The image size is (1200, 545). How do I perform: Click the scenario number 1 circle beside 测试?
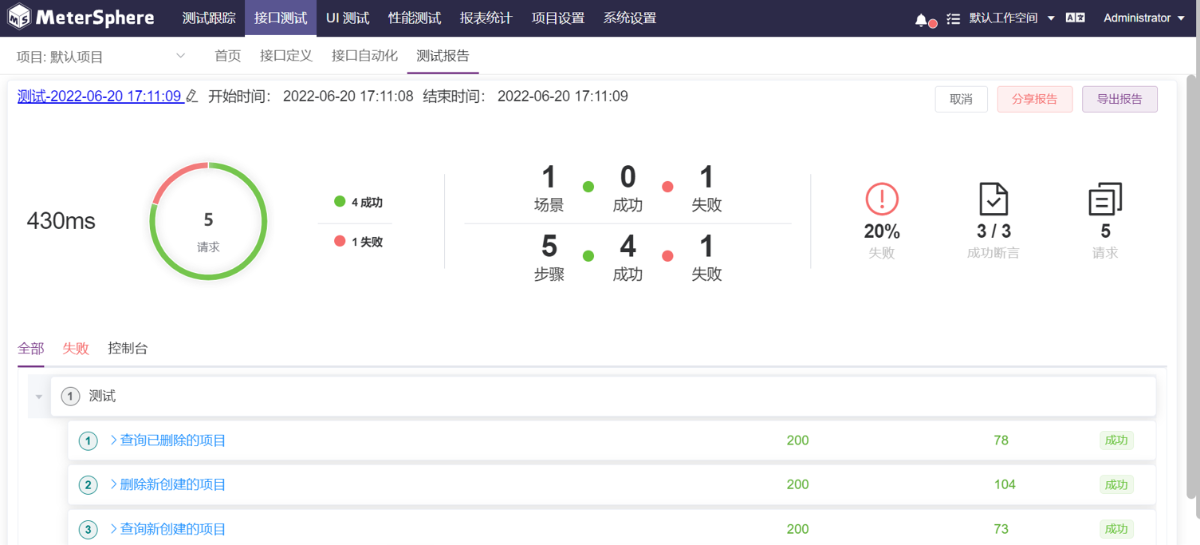(70, 396)
